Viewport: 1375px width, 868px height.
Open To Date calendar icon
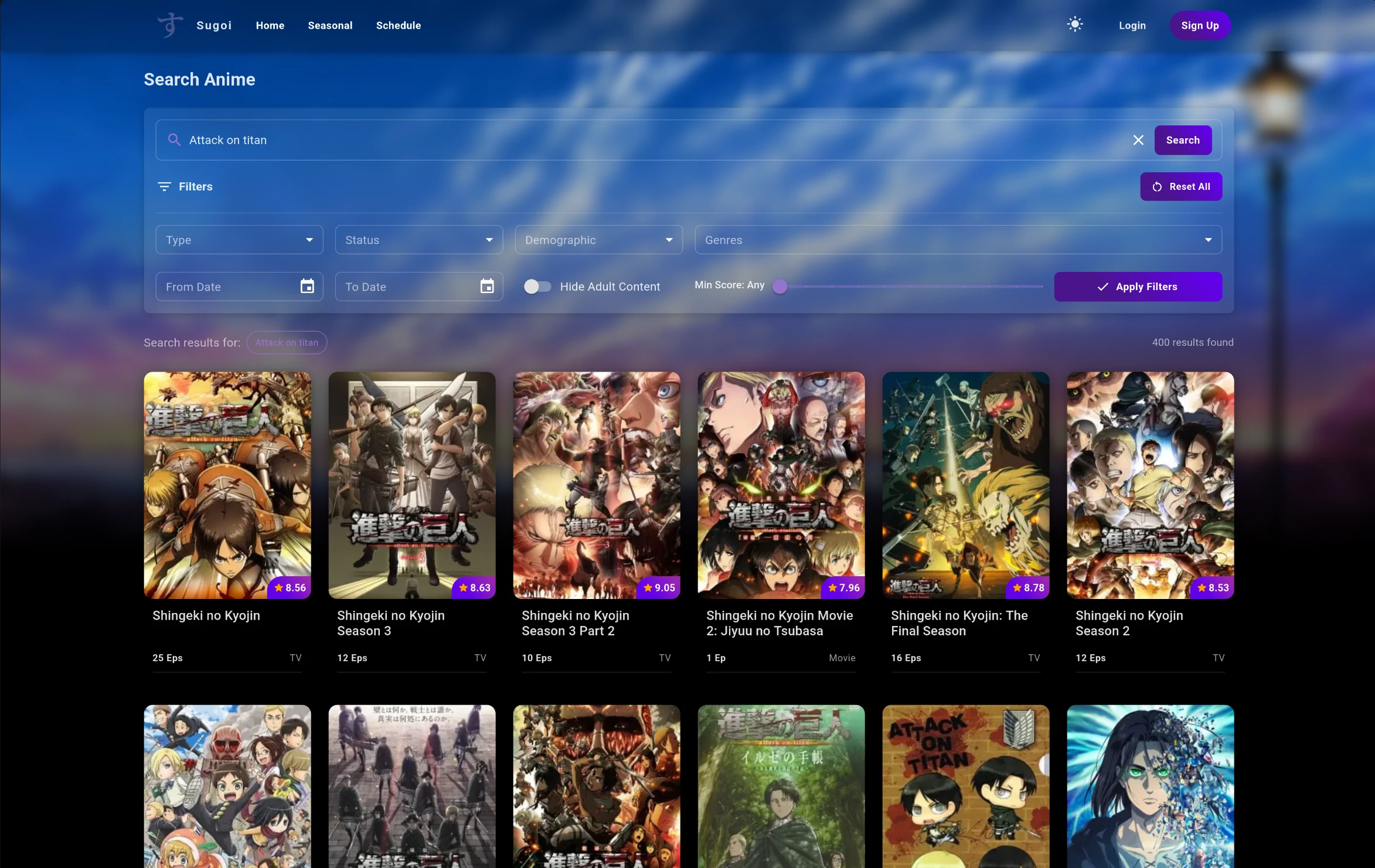tap(486, 287)
